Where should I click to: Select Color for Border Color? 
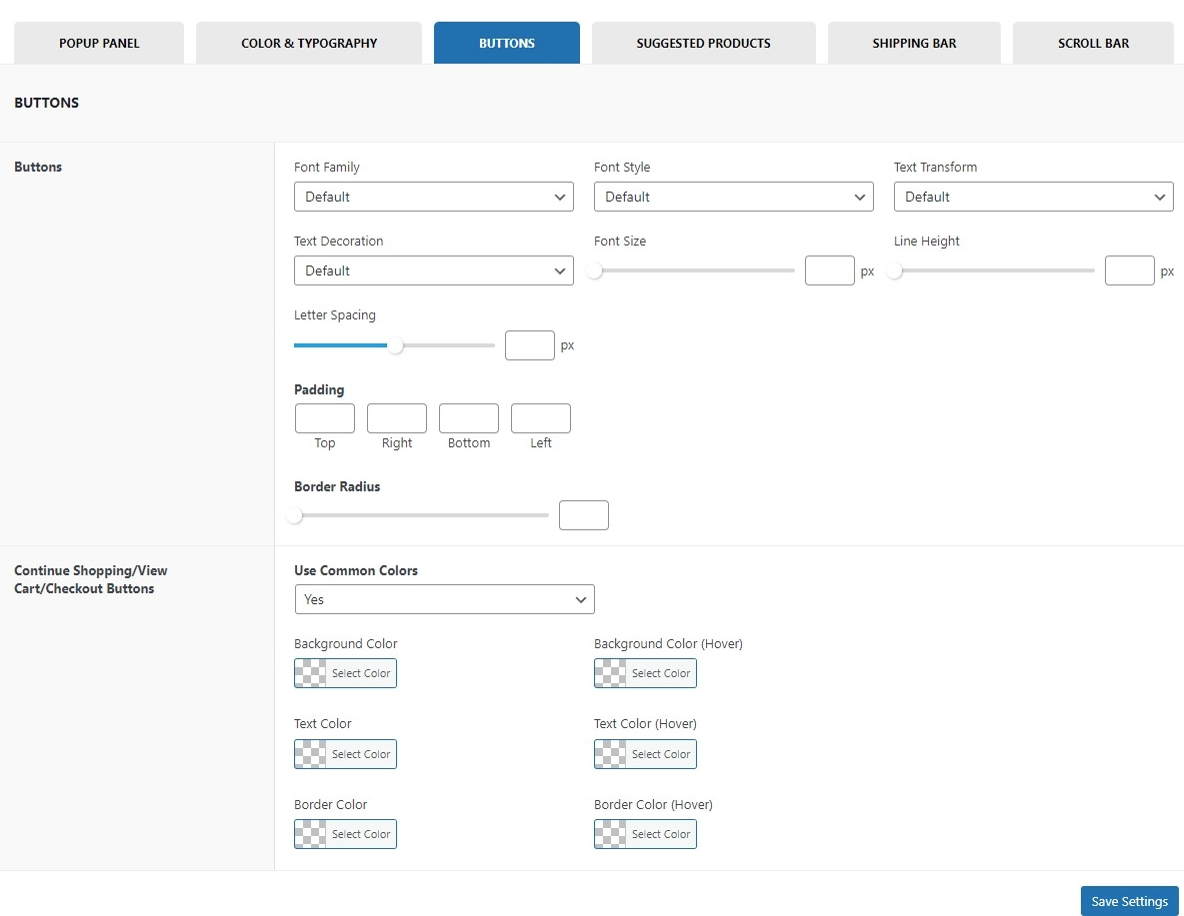click(345, 834)
